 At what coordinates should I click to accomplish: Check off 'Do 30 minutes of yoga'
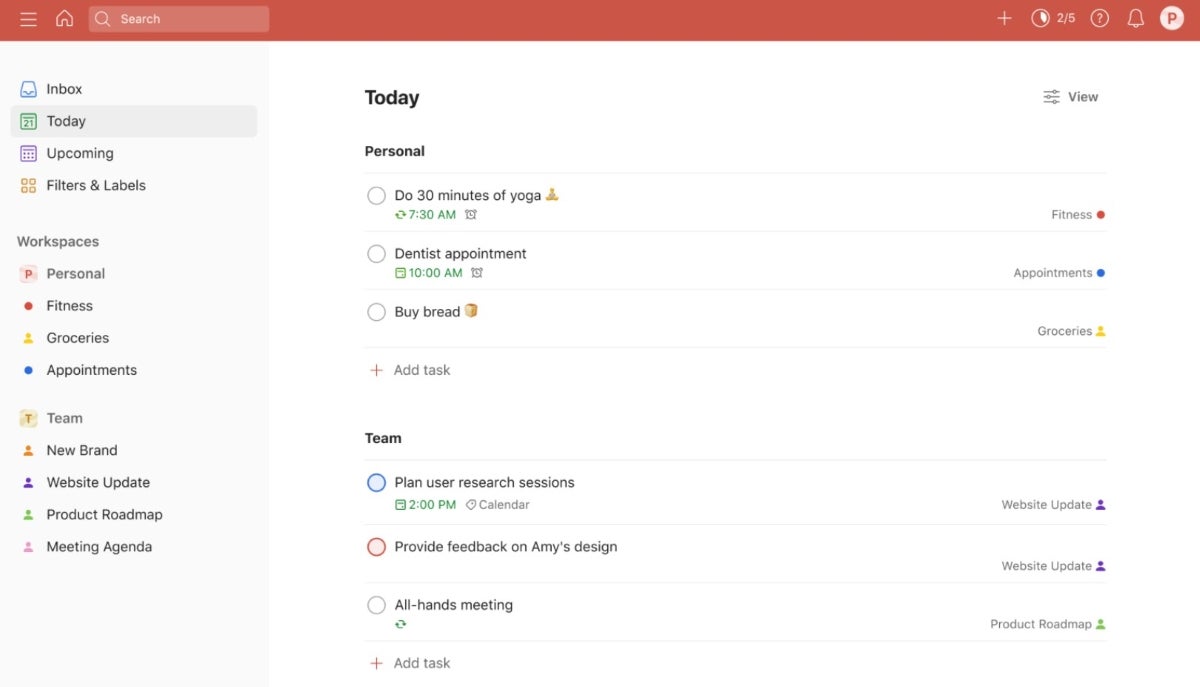[376, 195]
